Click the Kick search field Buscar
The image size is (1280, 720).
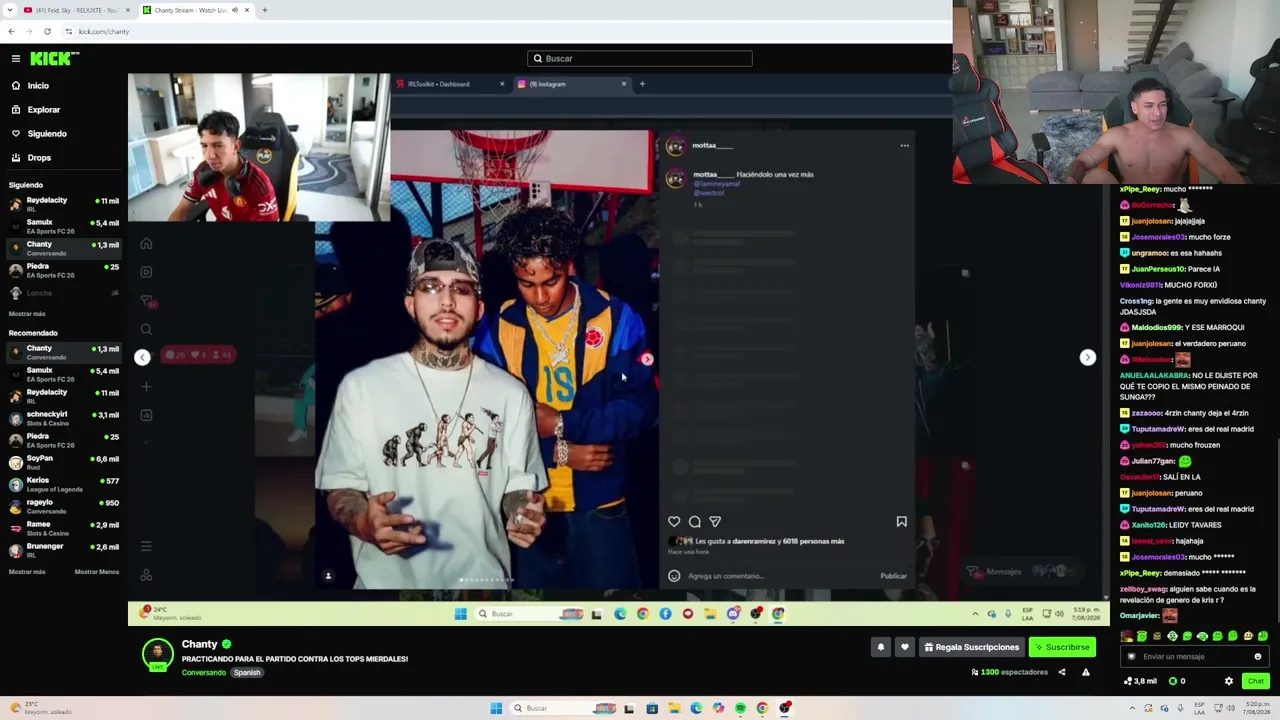640,59
